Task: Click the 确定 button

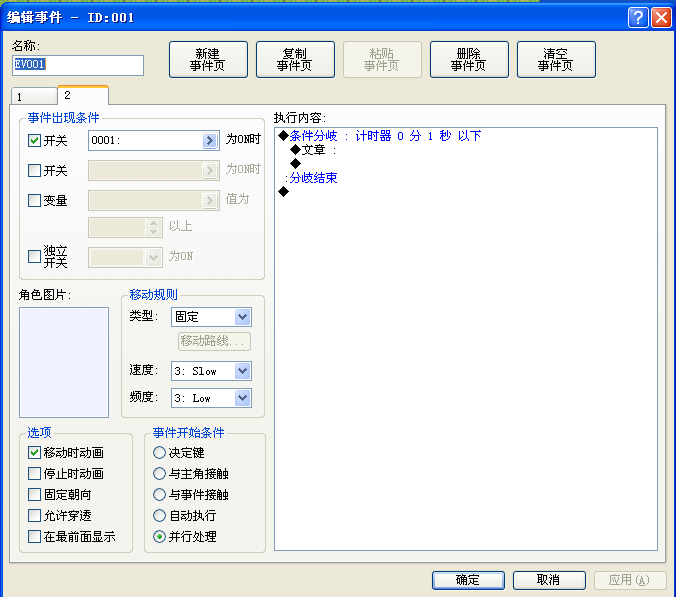Action: click(468, 580)
